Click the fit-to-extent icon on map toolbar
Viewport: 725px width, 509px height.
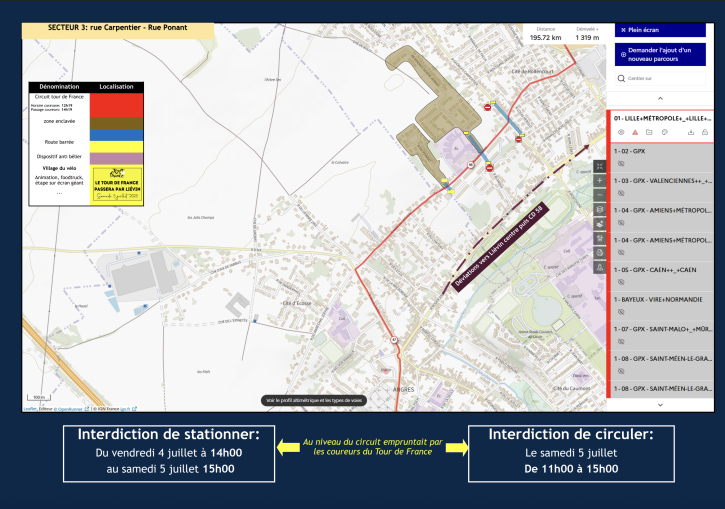600,166
